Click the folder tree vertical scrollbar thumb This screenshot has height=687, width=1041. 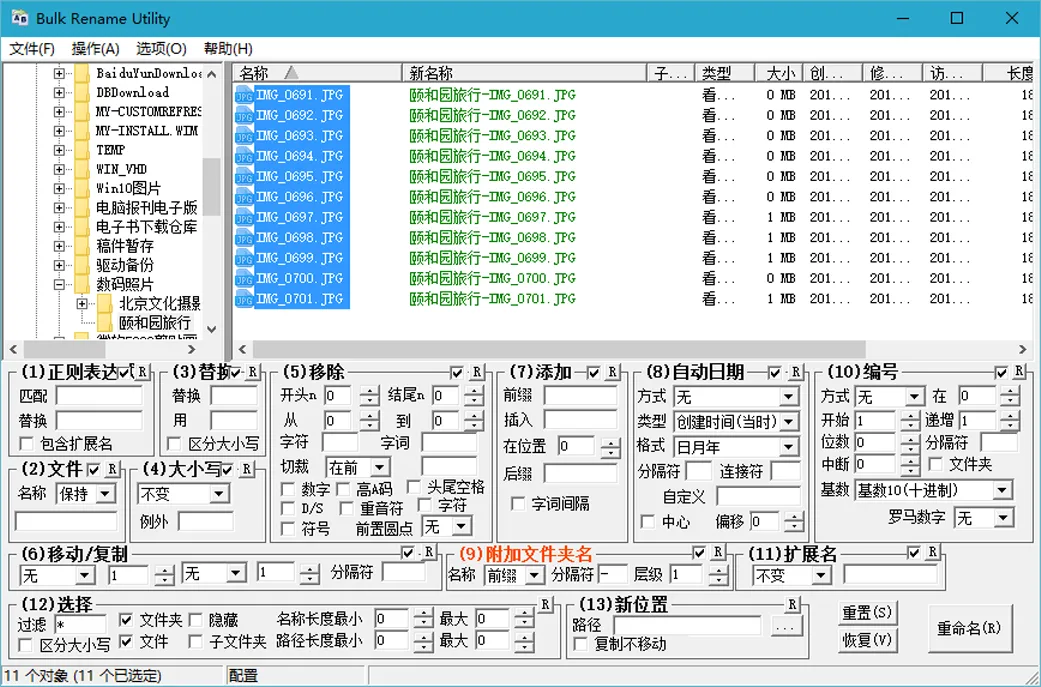pos(212,187)
